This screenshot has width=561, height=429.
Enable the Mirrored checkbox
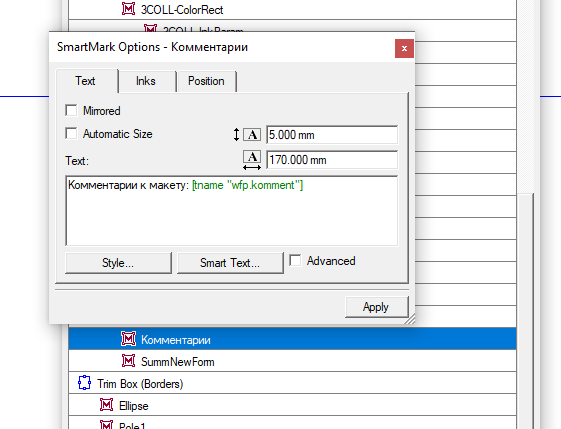click(71, 110)
